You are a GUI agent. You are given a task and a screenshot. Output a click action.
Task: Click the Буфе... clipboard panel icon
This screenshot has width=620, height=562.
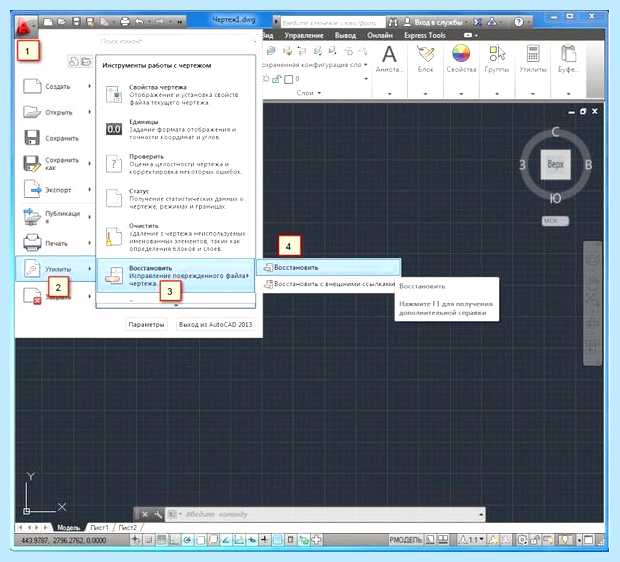tap(568, 54)
